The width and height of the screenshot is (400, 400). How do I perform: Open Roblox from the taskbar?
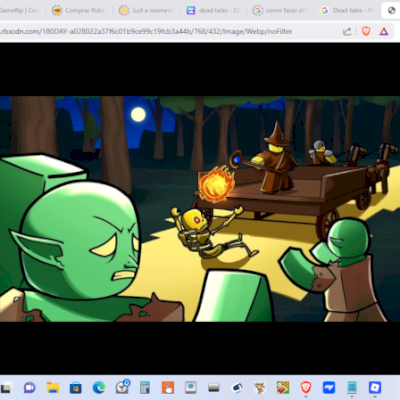(375, 387)
